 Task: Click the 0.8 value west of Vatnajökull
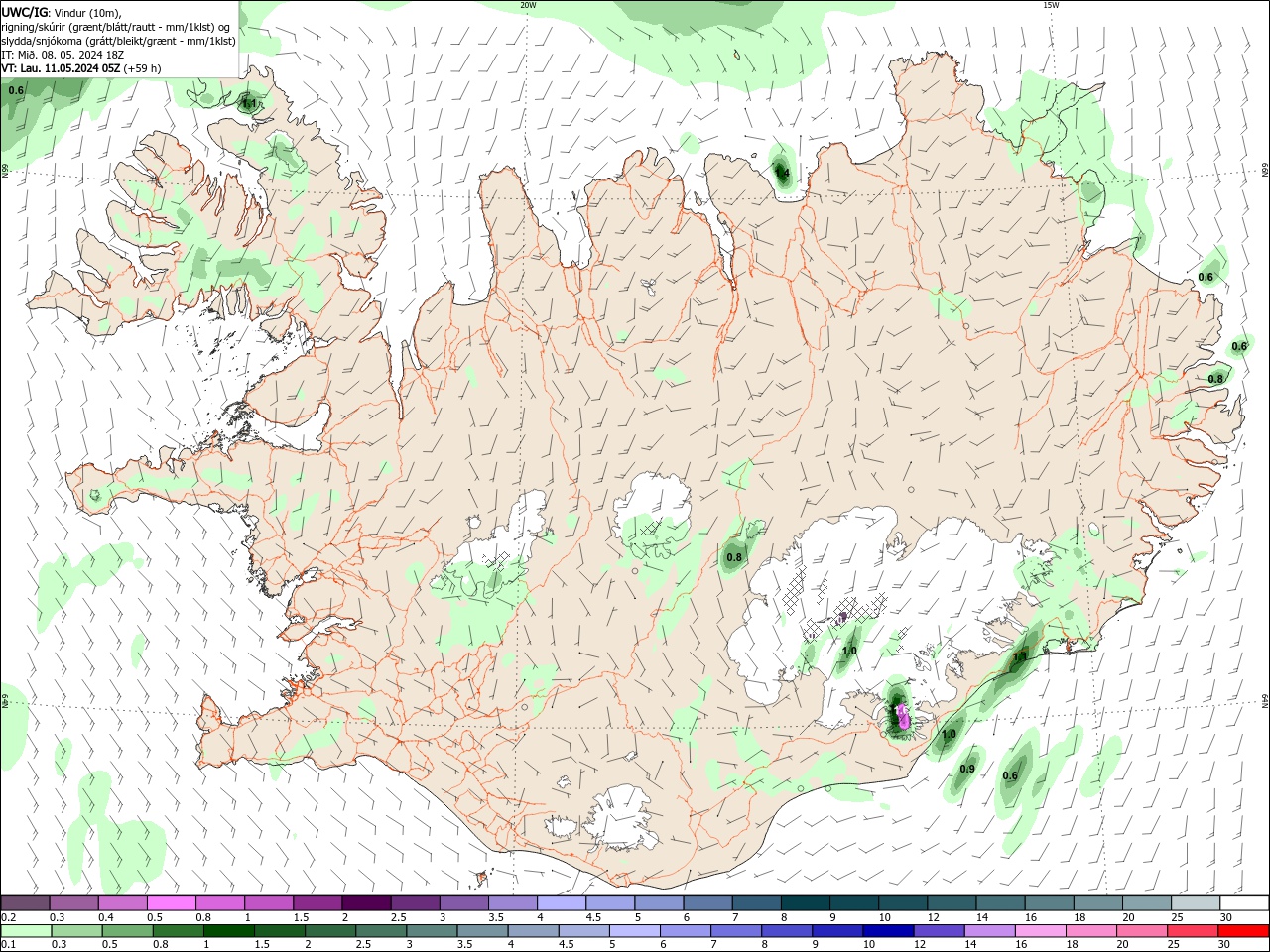734,557
